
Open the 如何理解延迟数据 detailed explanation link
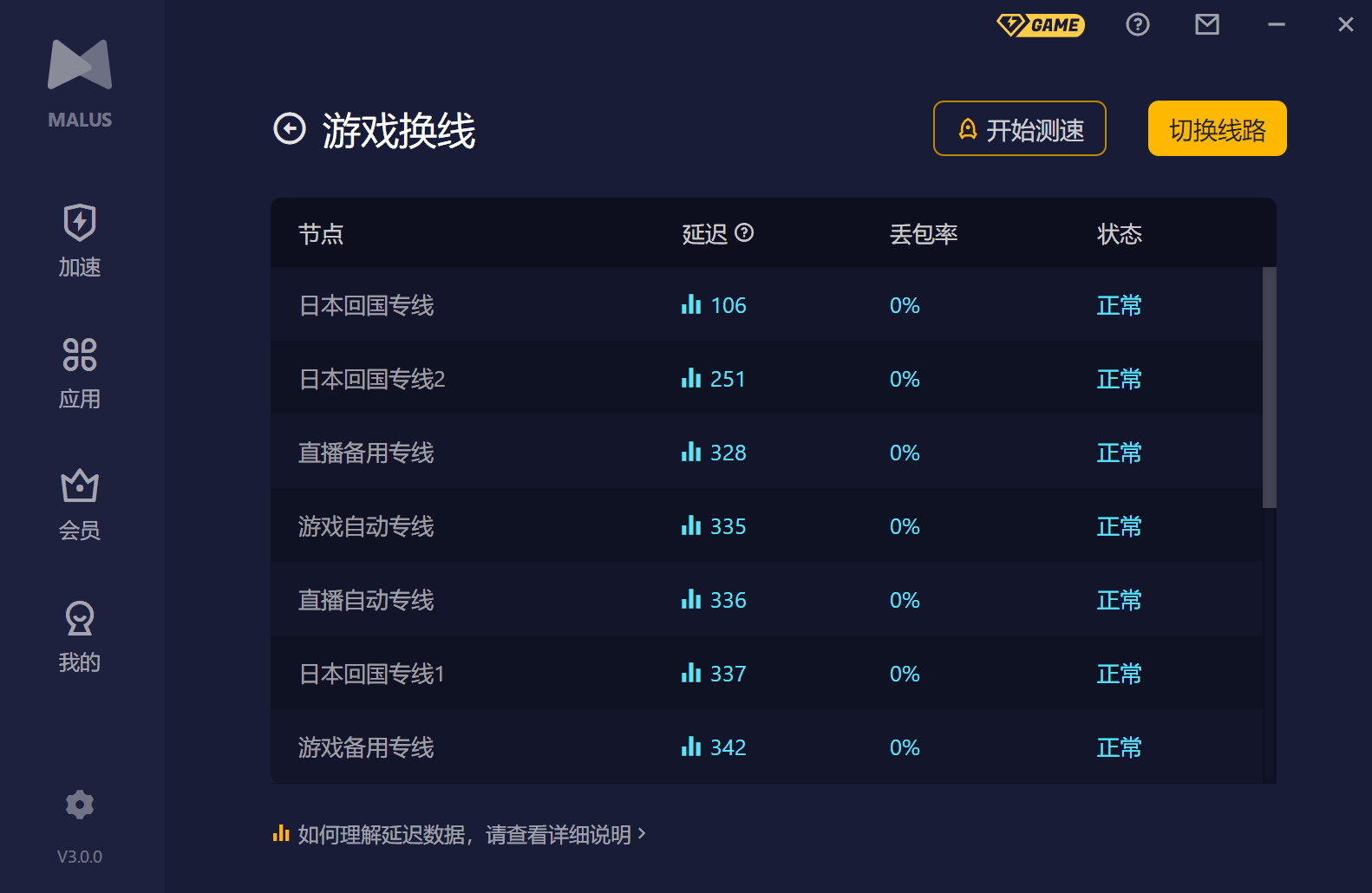[x=464, y=834]
